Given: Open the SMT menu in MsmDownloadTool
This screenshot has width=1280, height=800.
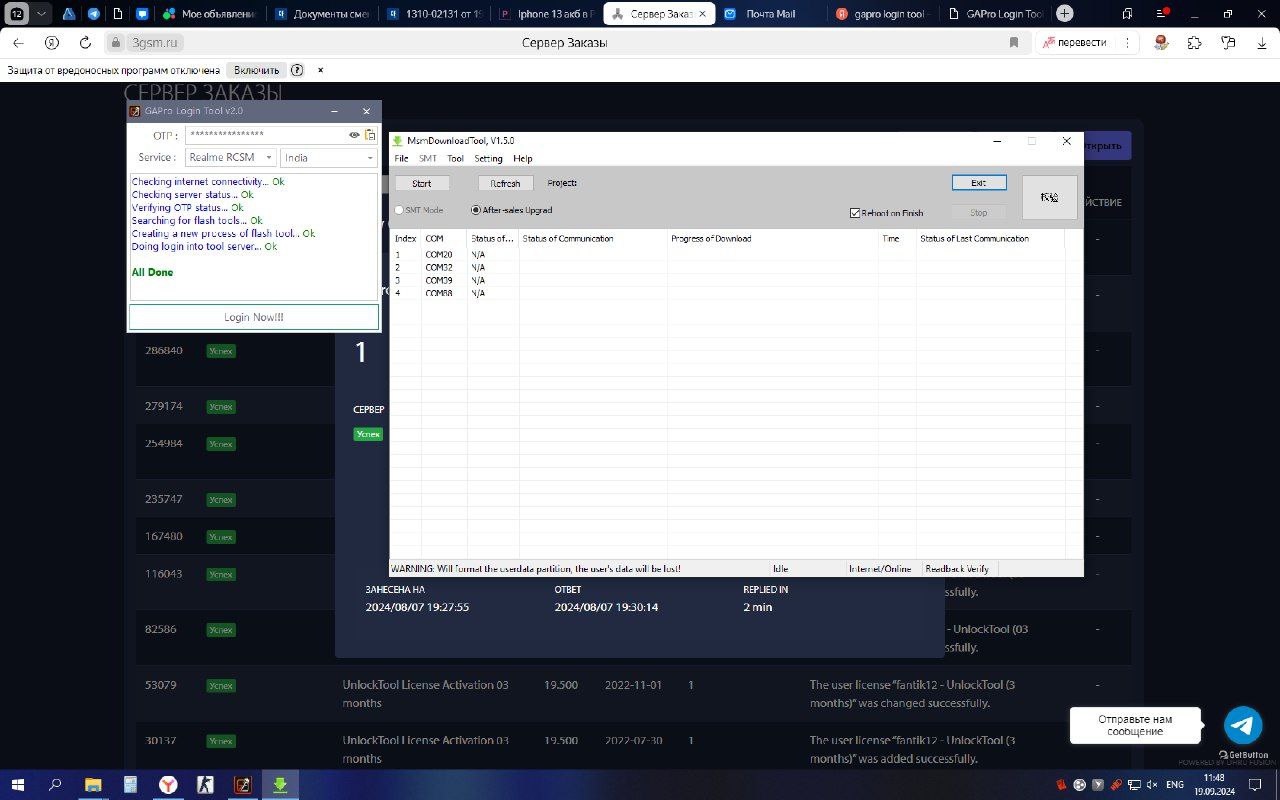Looking at the screenshot, I should click(x=428, y=159).
